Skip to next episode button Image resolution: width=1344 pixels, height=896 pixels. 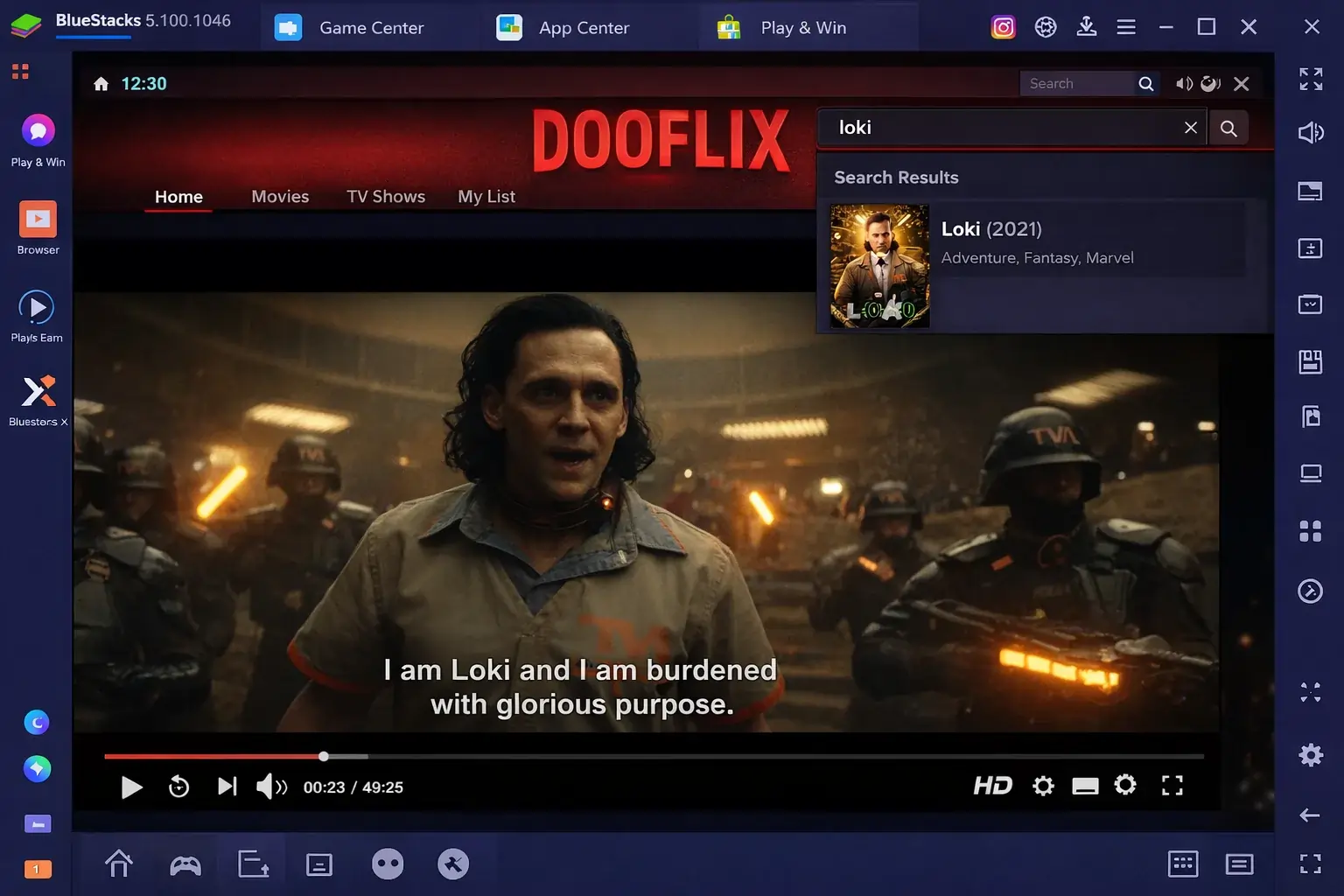click(x=227, y=787)
